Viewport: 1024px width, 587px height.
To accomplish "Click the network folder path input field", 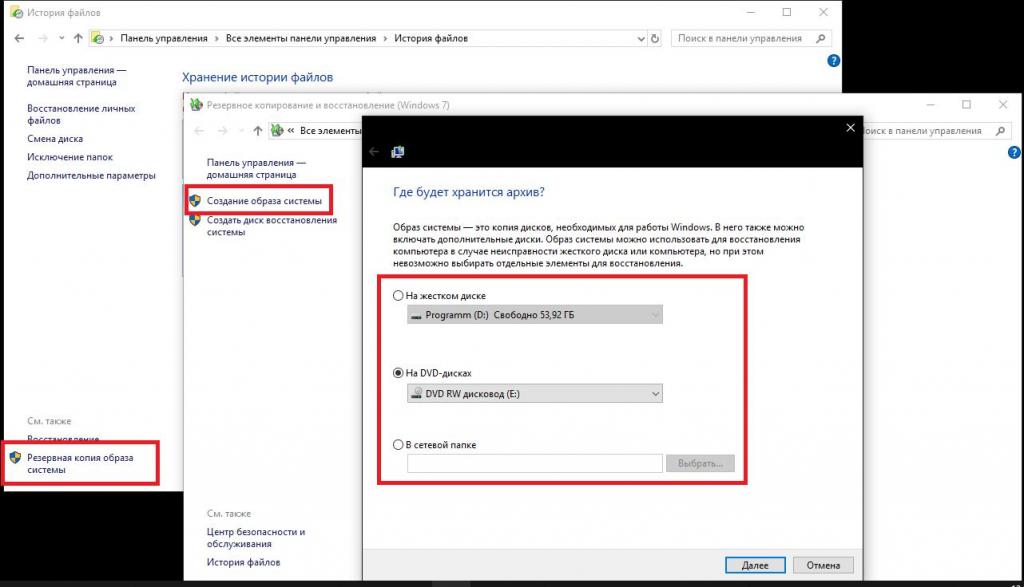I will [x=535, y=464].
